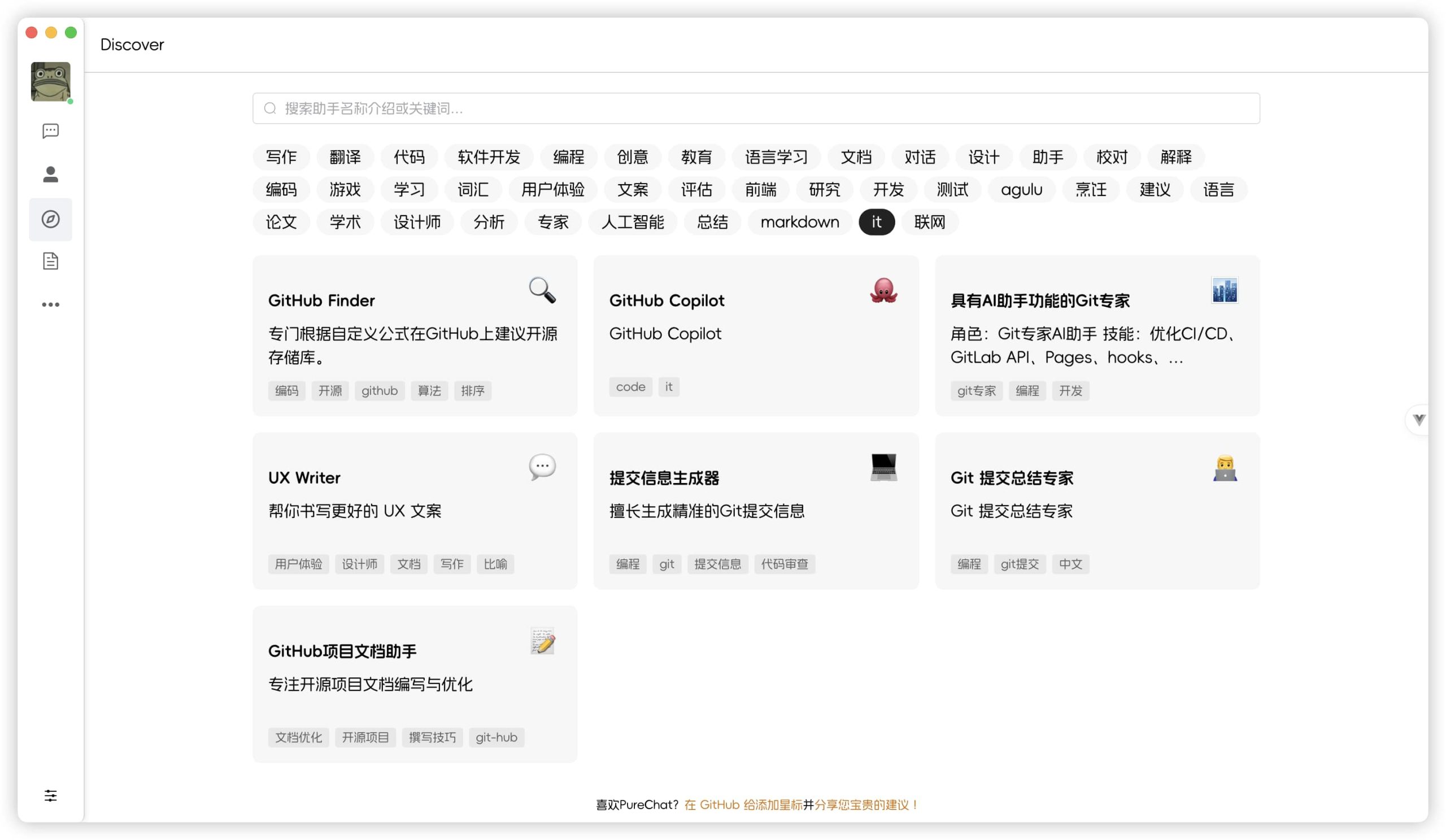
Task: Select the 烹饪 category tag
Action: click(1091, 189)
